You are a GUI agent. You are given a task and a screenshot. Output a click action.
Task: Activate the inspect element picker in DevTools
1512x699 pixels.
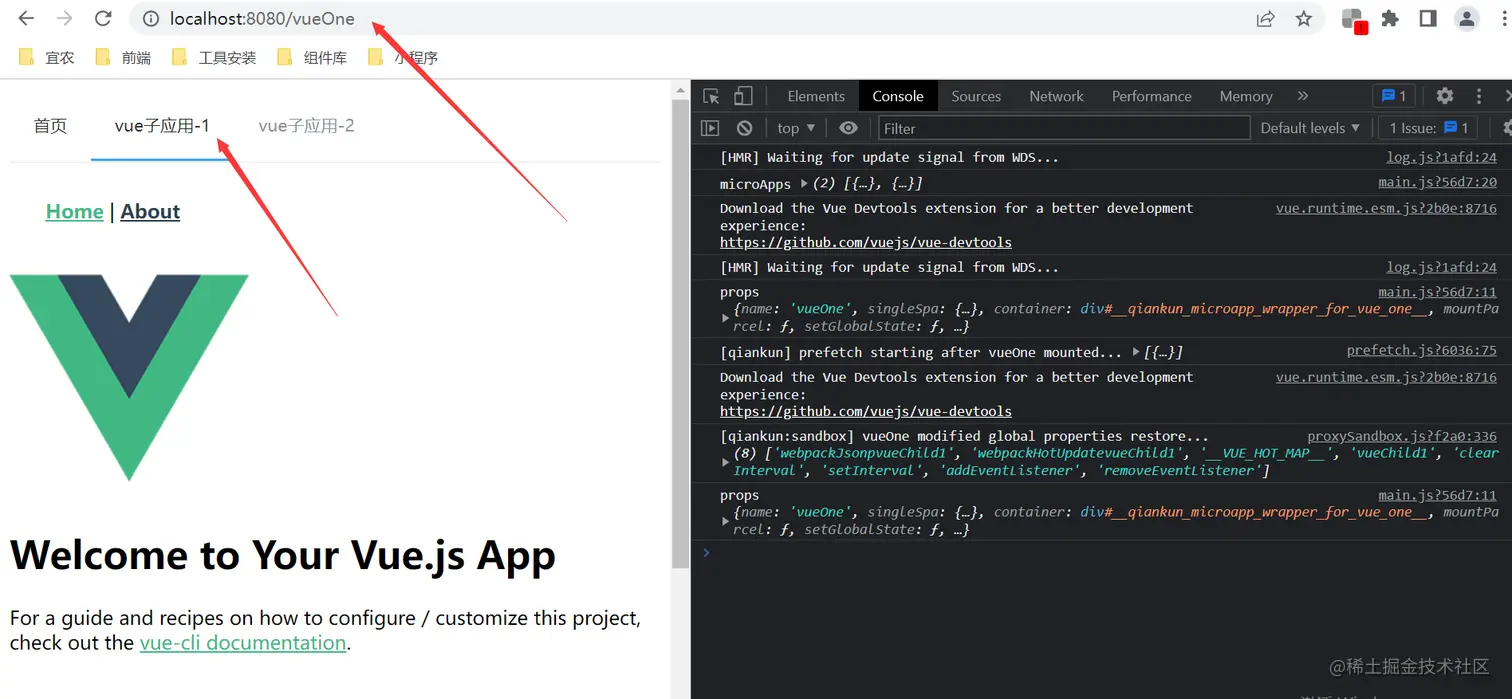[711, 96]
